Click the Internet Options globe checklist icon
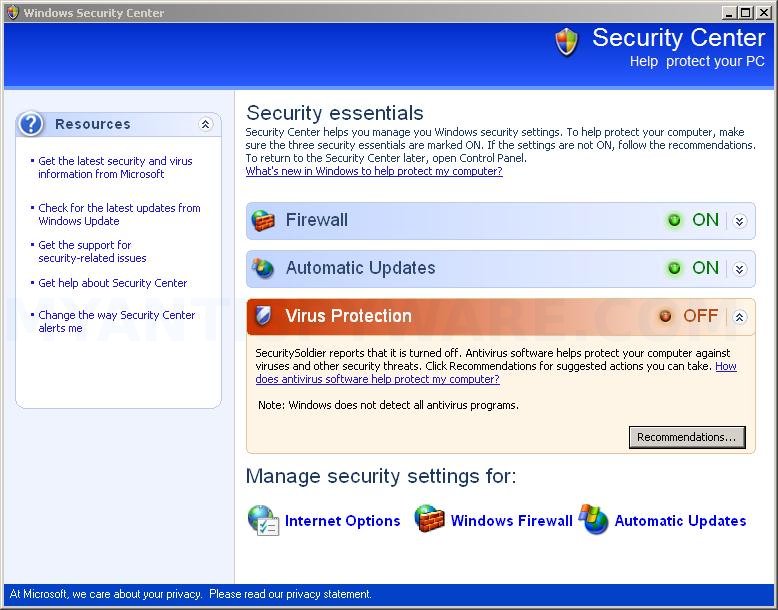Screen dimensions: 778x610 [x=263, y=521]
